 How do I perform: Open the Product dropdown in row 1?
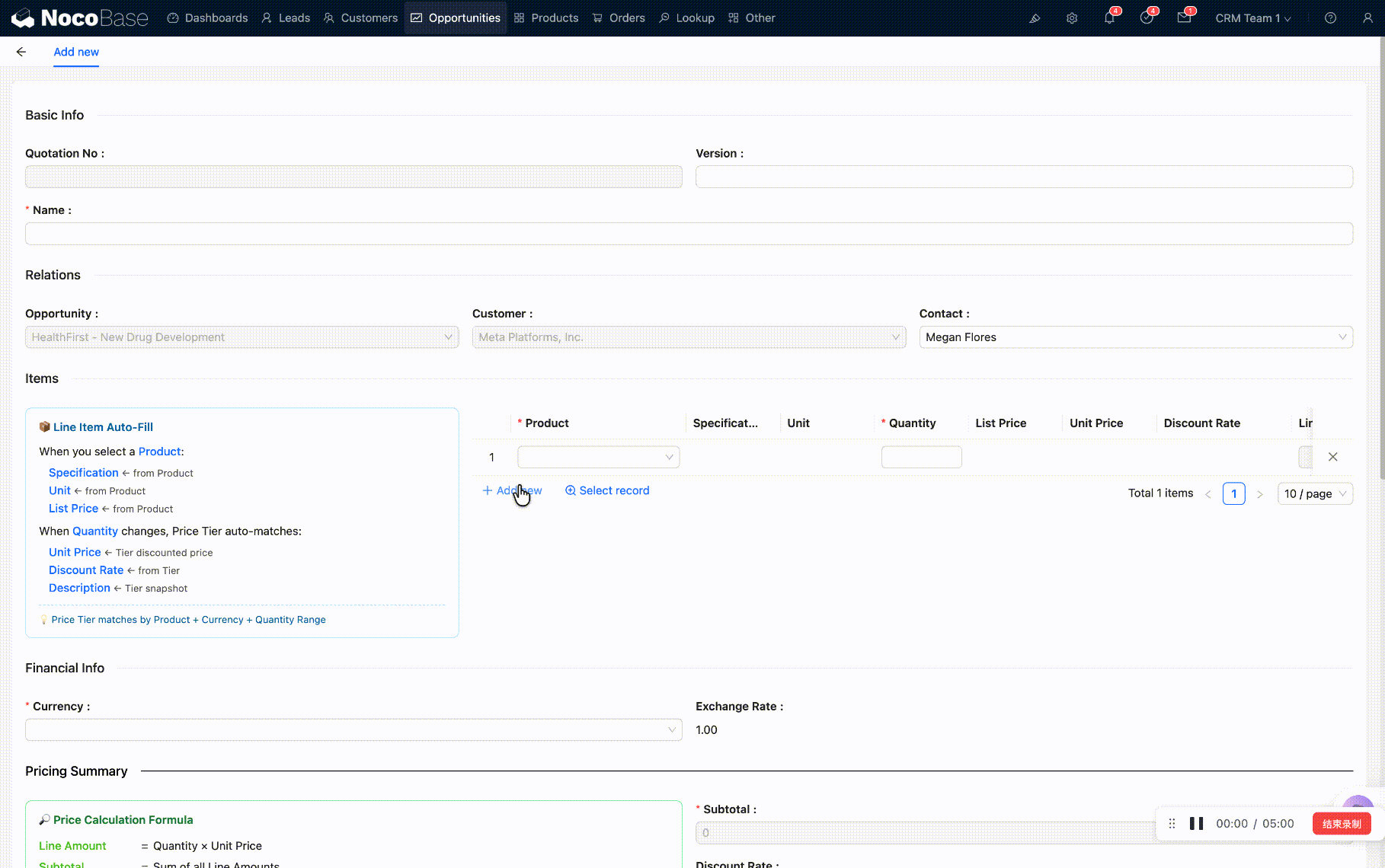pyautogui.click(x=598, y=457)
